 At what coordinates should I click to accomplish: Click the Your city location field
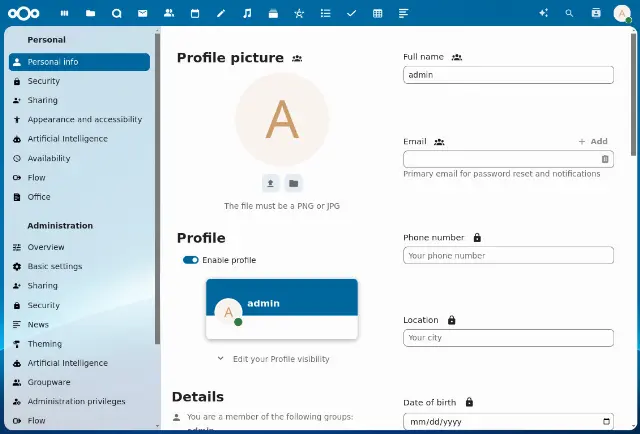point(508,338)
